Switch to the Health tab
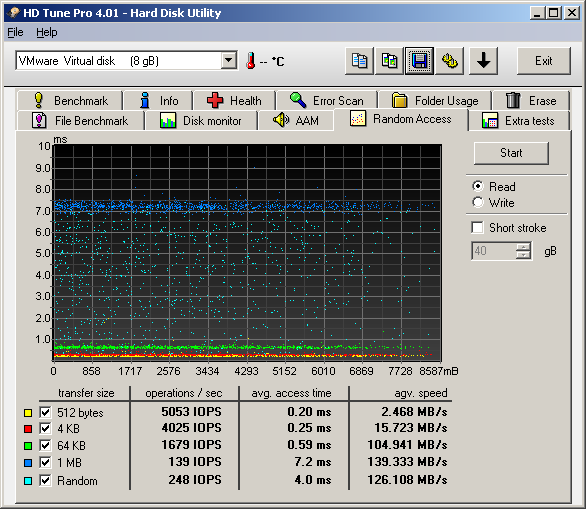Screen dimensions: 586x509 pyautogui.click(x=234, y=100)
